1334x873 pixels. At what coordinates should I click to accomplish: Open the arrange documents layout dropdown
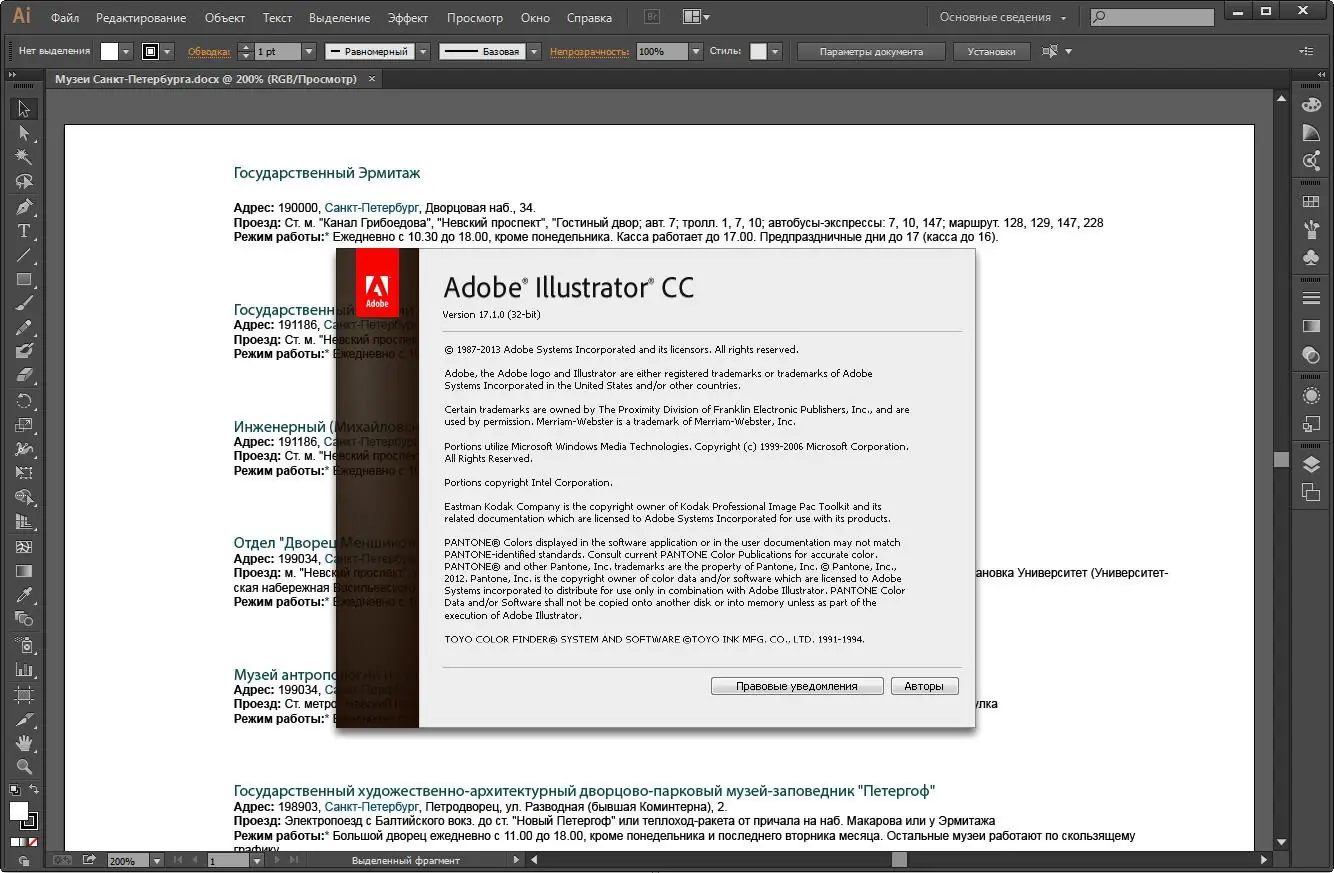696,17
